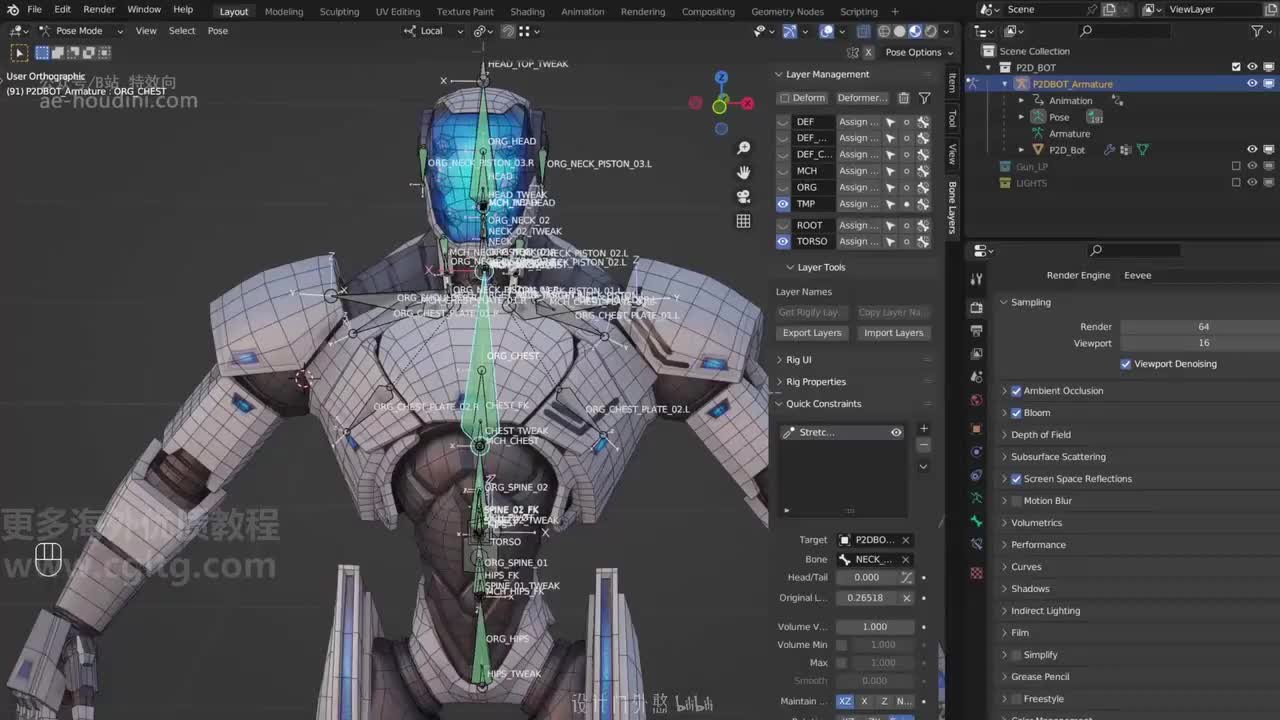
Task: Clear the Bone NECK_ field
Action: (906, 559)
